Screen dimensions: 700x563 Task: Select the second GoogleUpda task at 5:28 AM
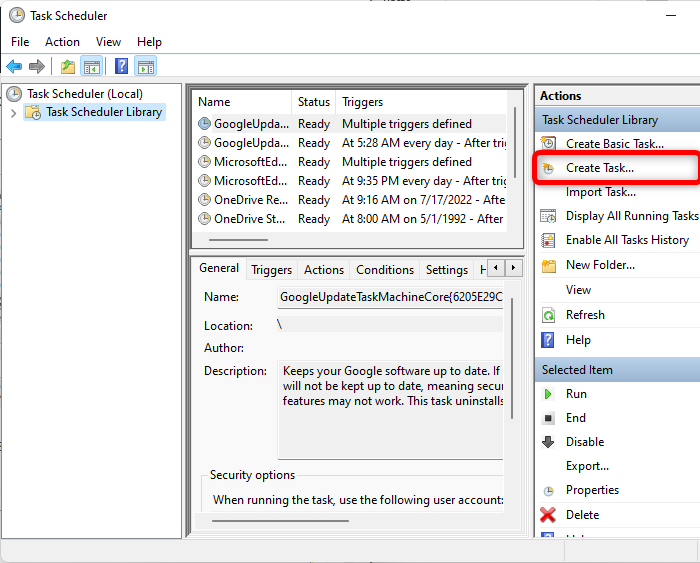(x=350, y=143)
